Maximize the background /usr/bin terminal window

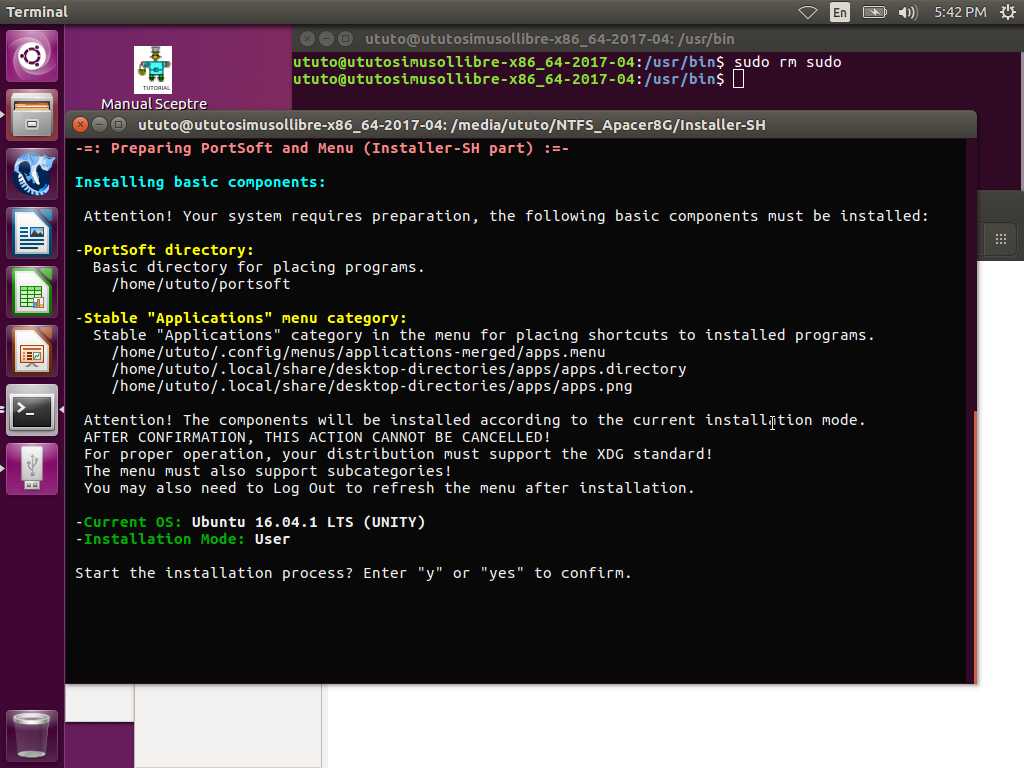click(345, 39)
